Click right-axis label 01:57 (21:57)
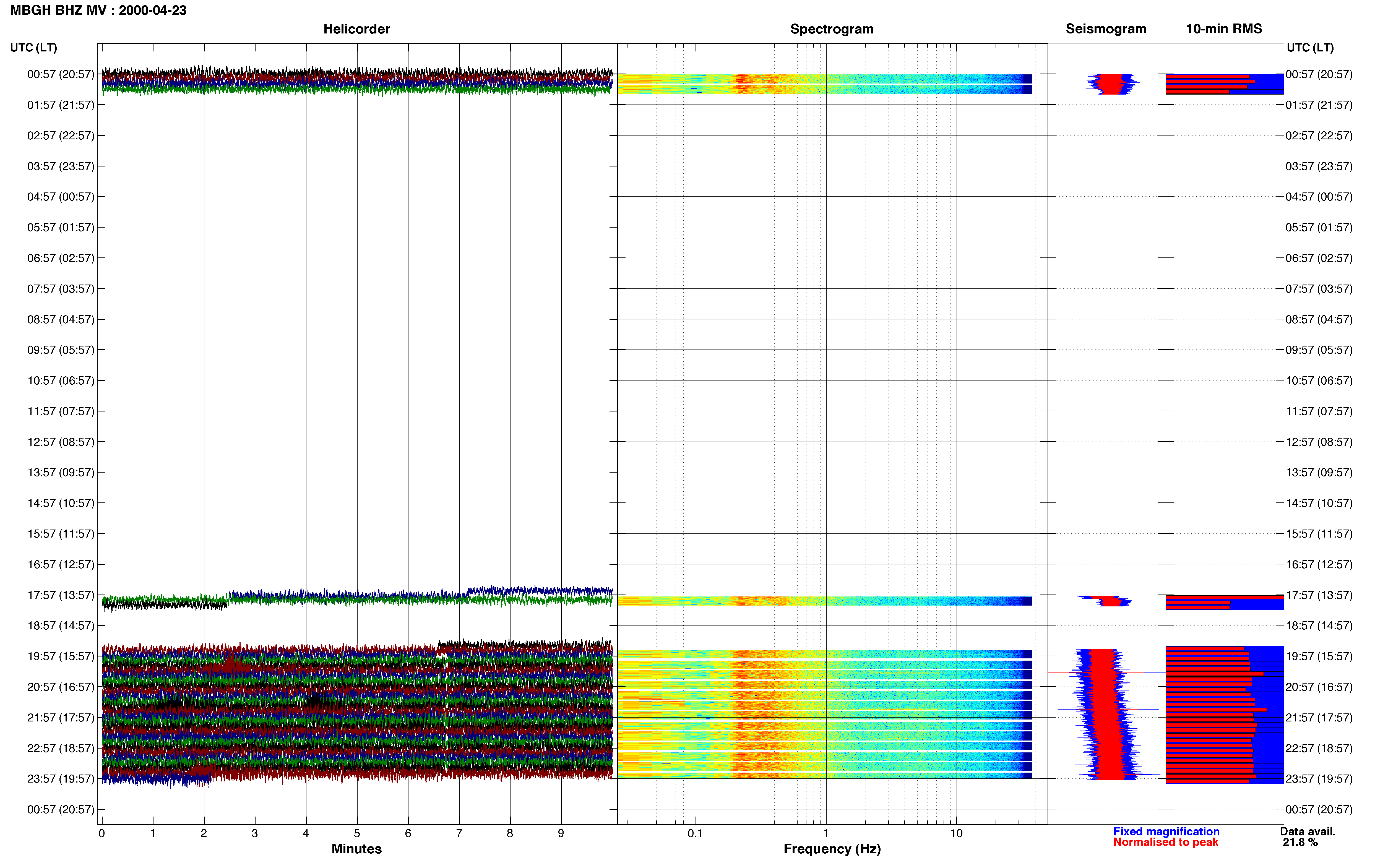Viewport: 1388px width, 868px height. 1319,105
